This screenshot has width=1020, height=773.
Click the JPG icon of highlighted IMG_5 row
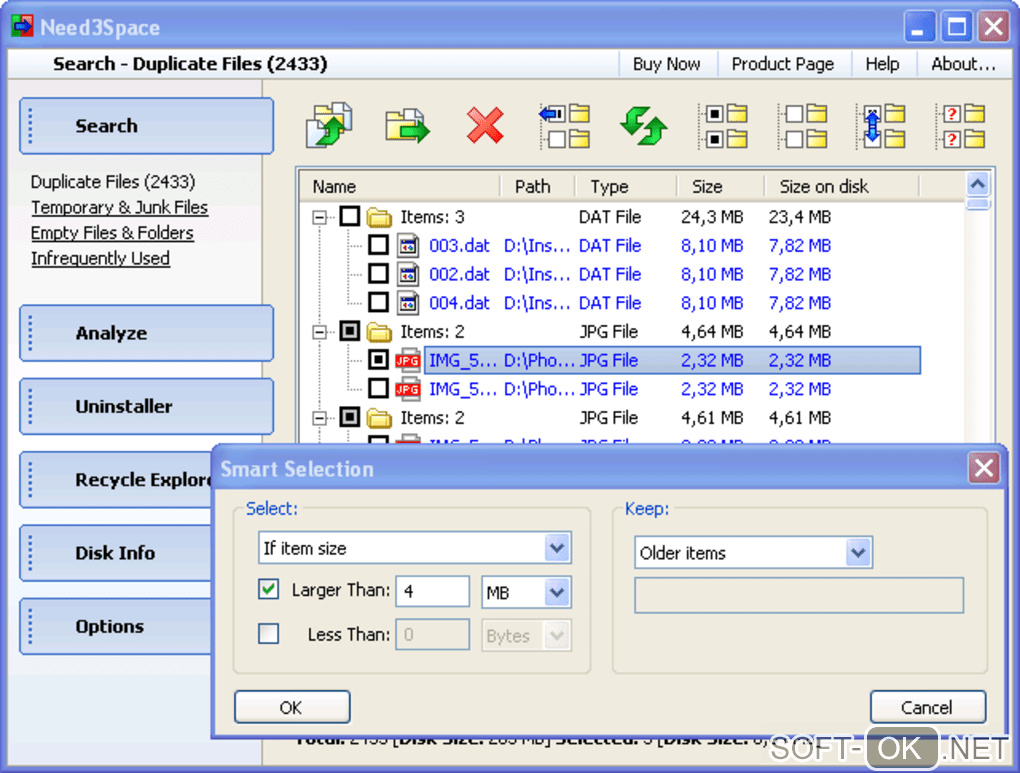point(408,360)
